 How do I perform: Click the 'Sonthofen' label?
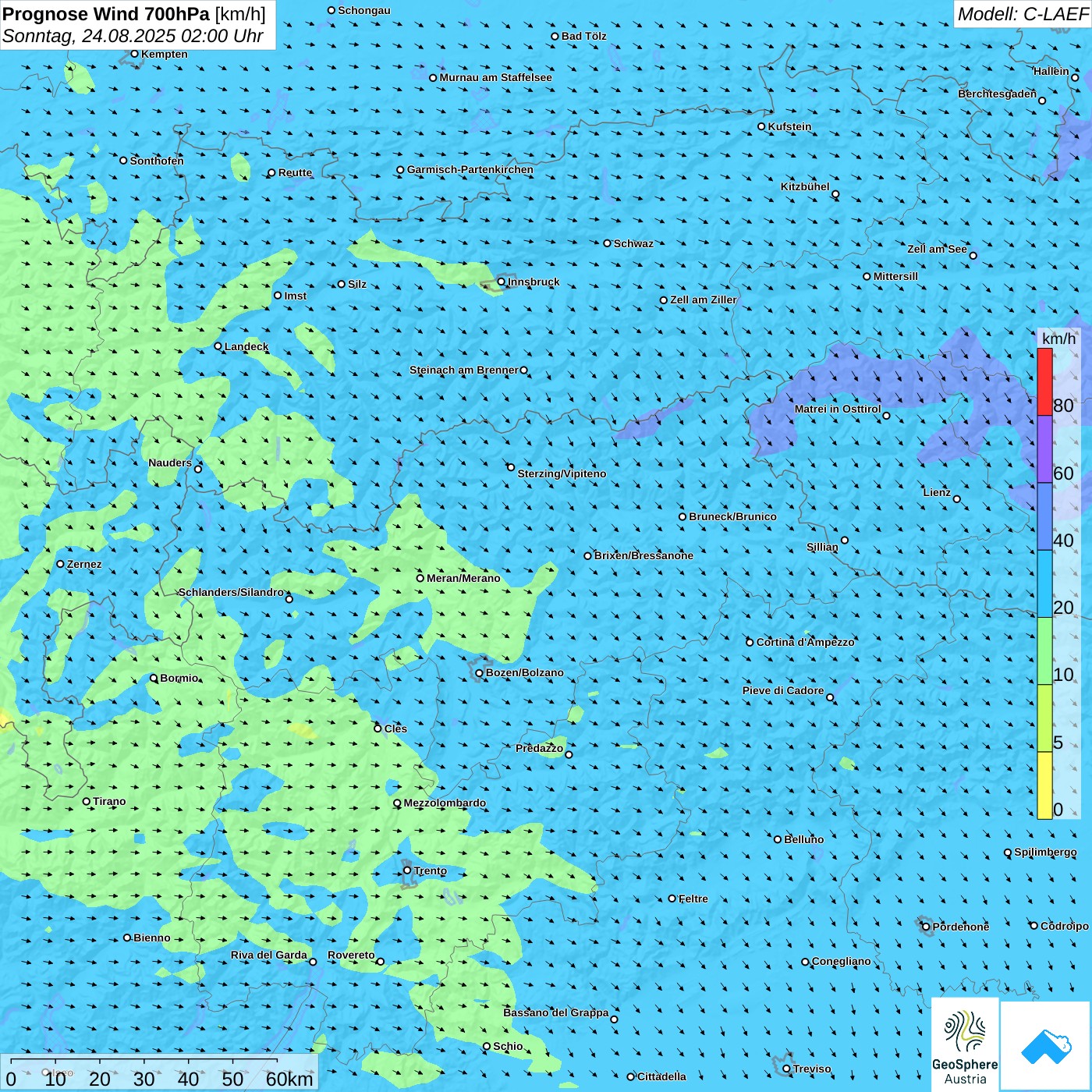point(157,161)
